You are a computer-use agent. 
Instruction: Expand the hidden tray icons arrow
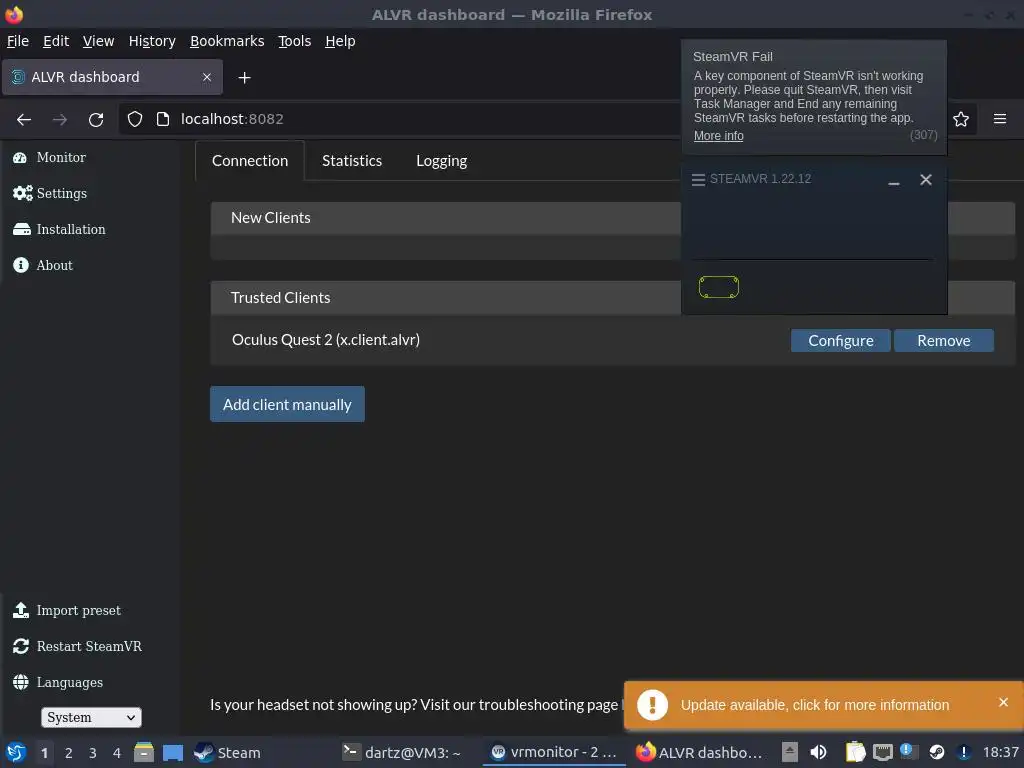click(790, 752)
